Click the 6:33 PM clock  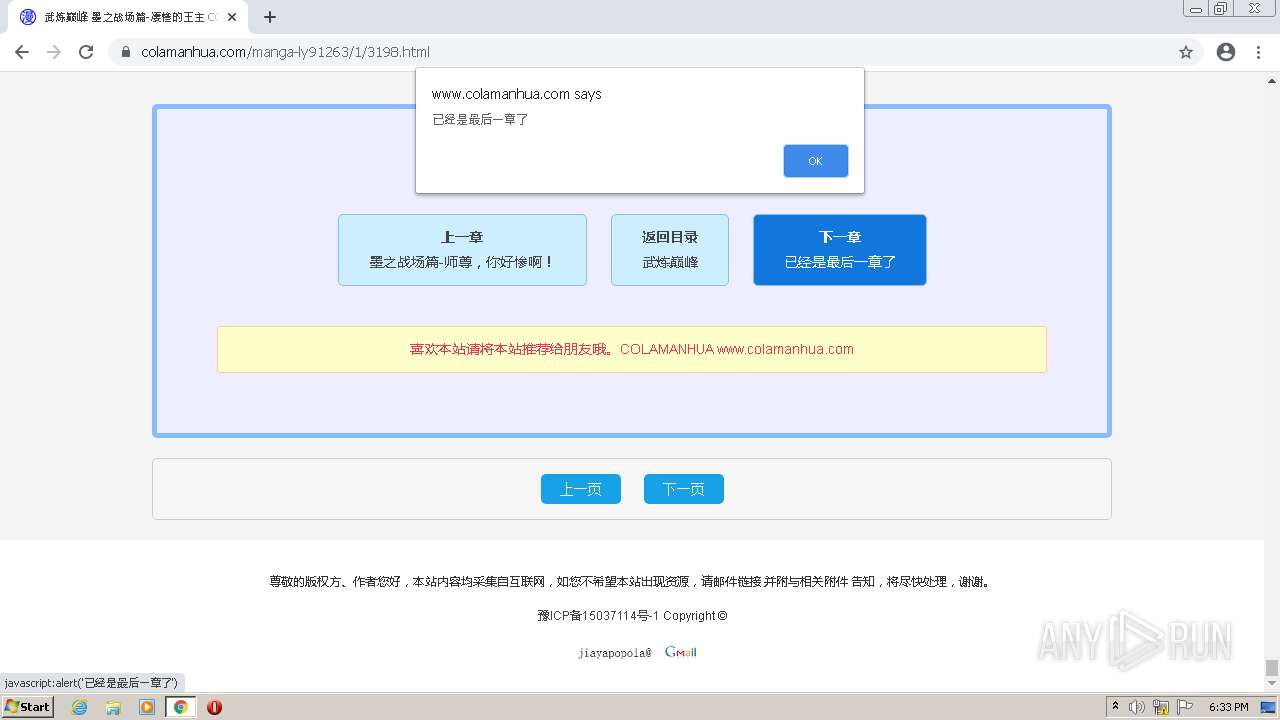pos(1228,707)
